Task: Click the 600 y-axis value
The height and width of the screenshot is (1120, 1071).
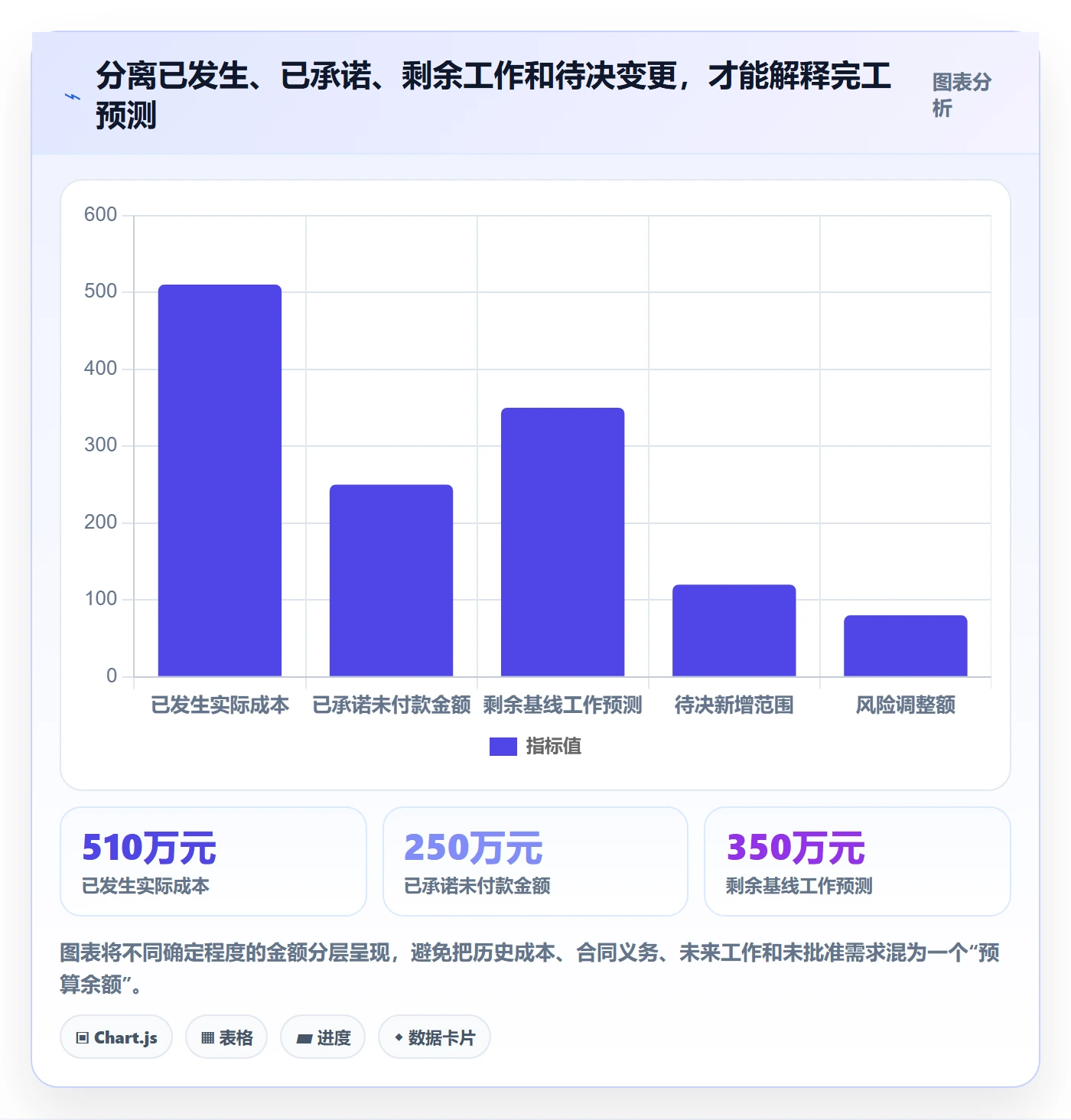Action: pos(100,214)
